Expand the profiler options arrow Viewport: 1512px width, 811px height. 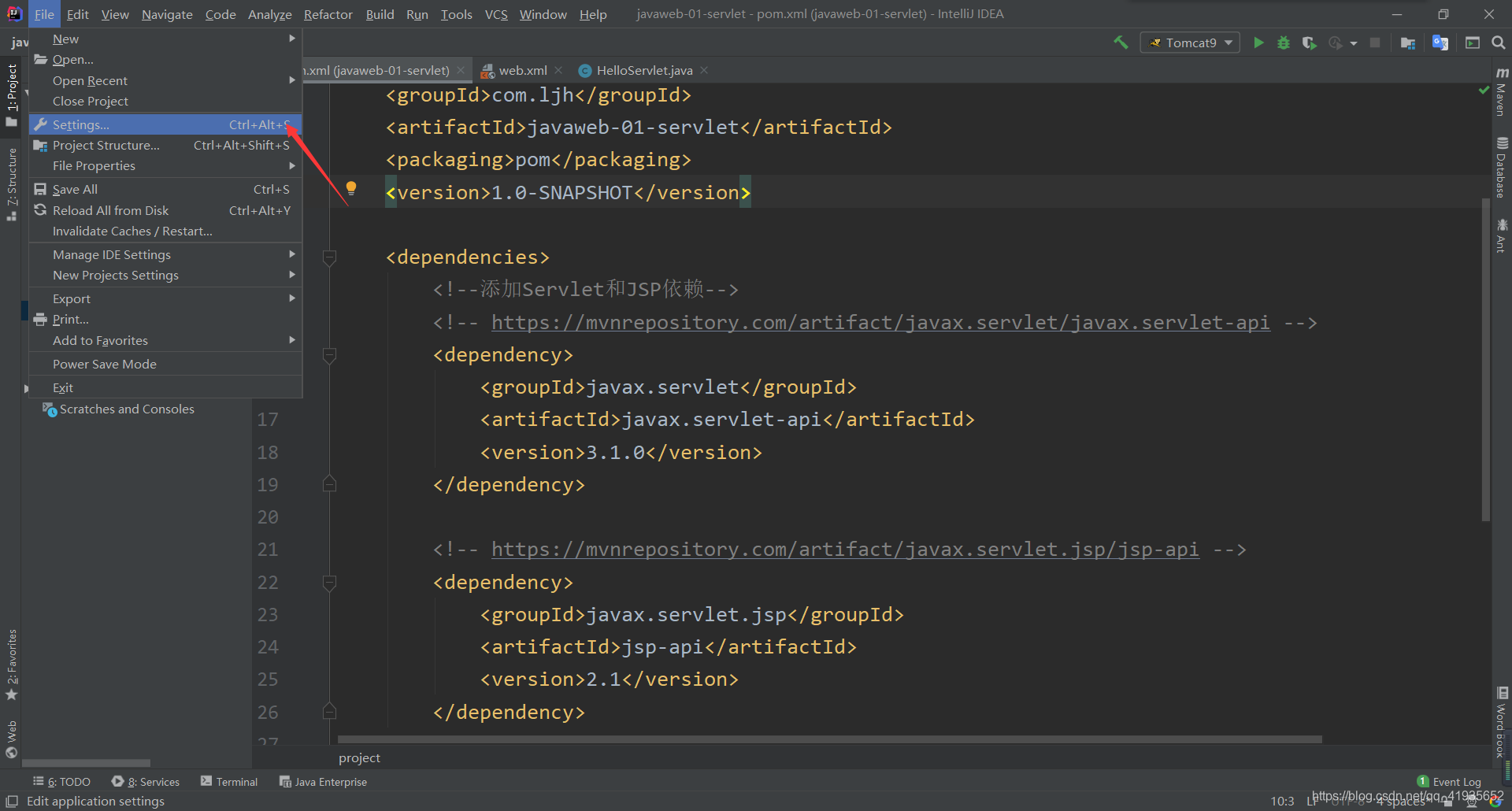click(x=1354, y=43)
